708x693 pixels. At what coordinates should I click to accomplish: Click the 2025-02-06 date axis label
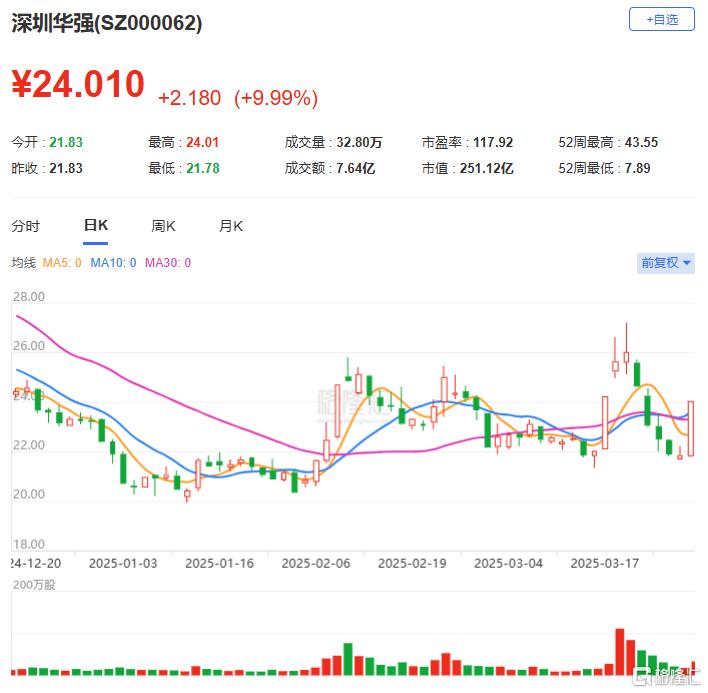(316, 563)
